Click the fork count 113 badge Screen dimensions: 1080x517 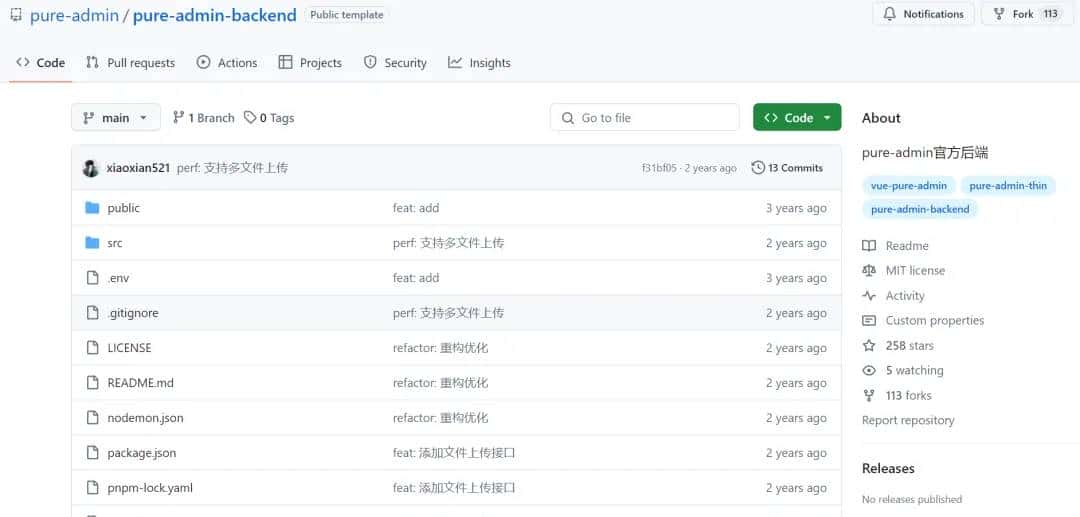click(x=1050, y=14)
